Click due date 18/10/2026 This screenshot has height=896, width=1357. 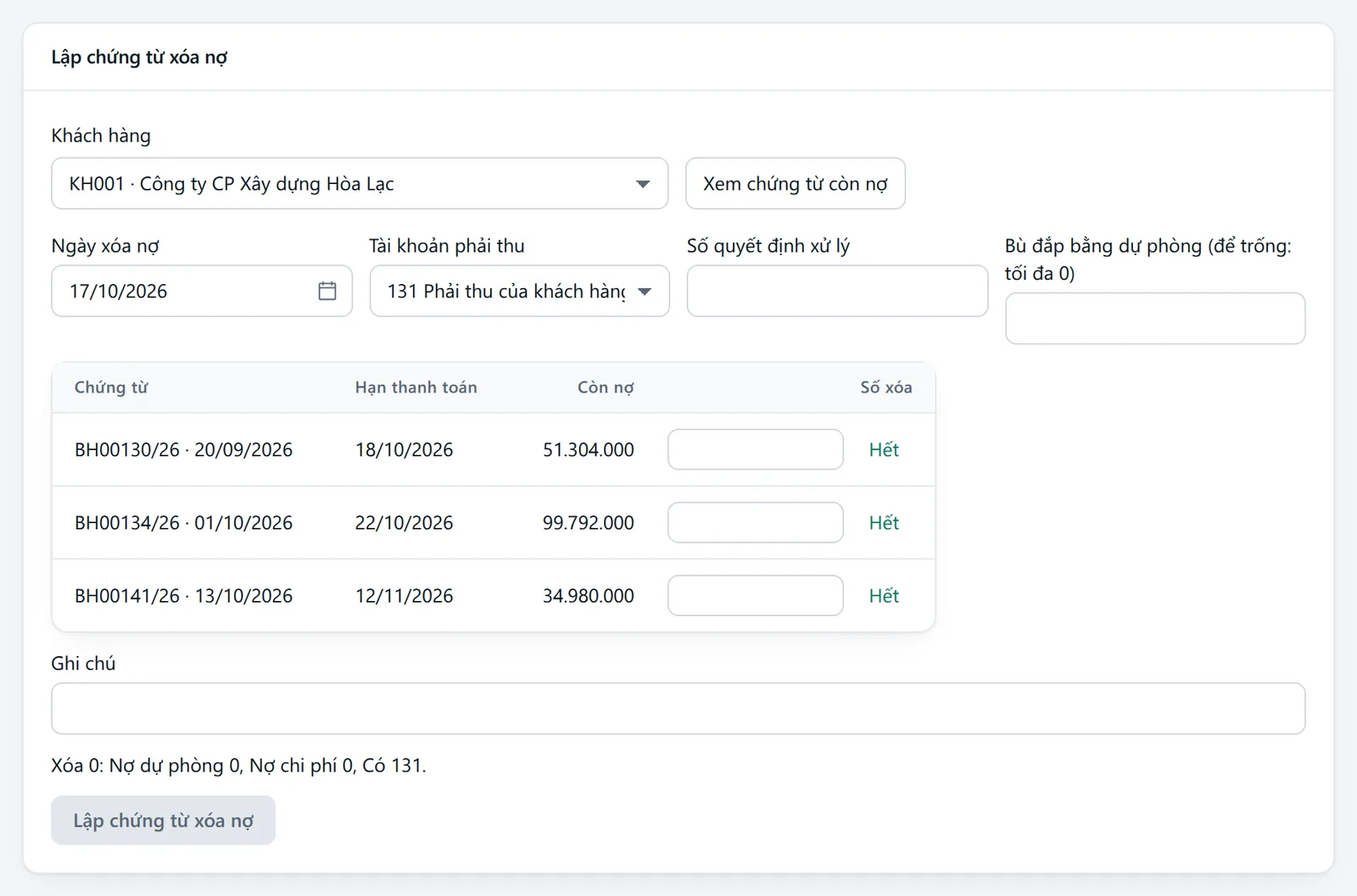[404, 449]
